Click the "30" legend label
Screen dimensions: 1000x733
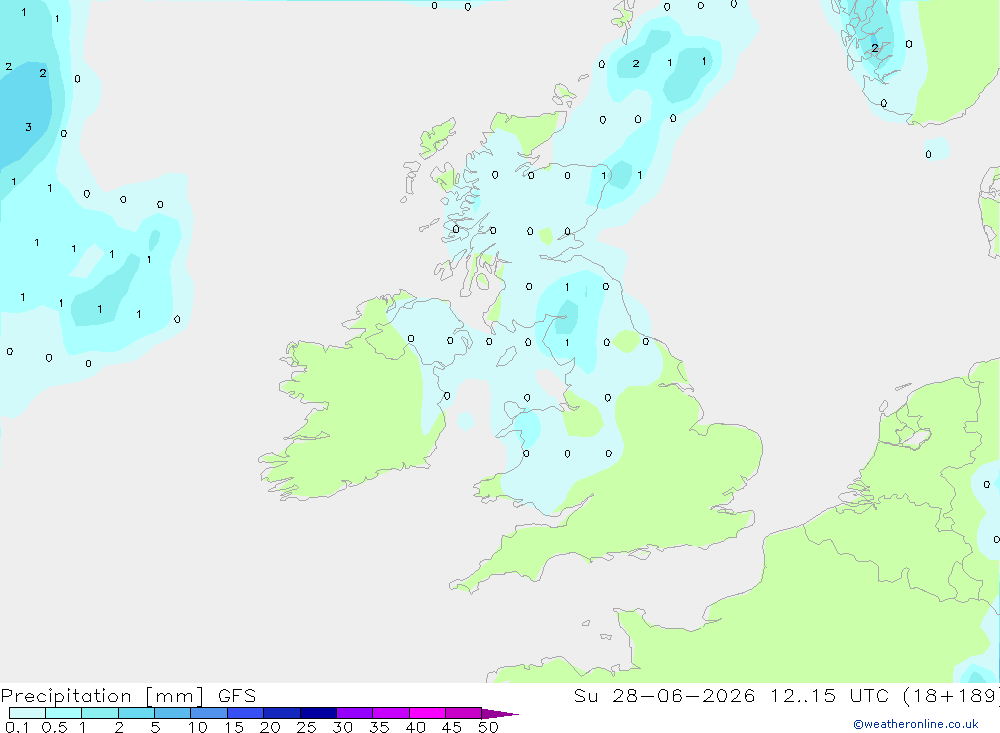click(x=343, y=727)
